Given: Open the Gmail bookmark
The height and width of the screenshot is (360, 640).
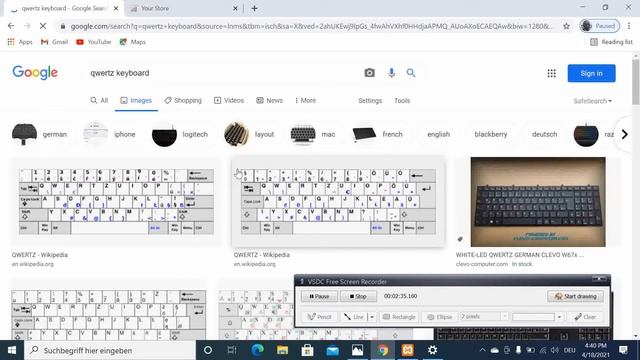Looking at the screenshot, I should click(x=54, y=42).
